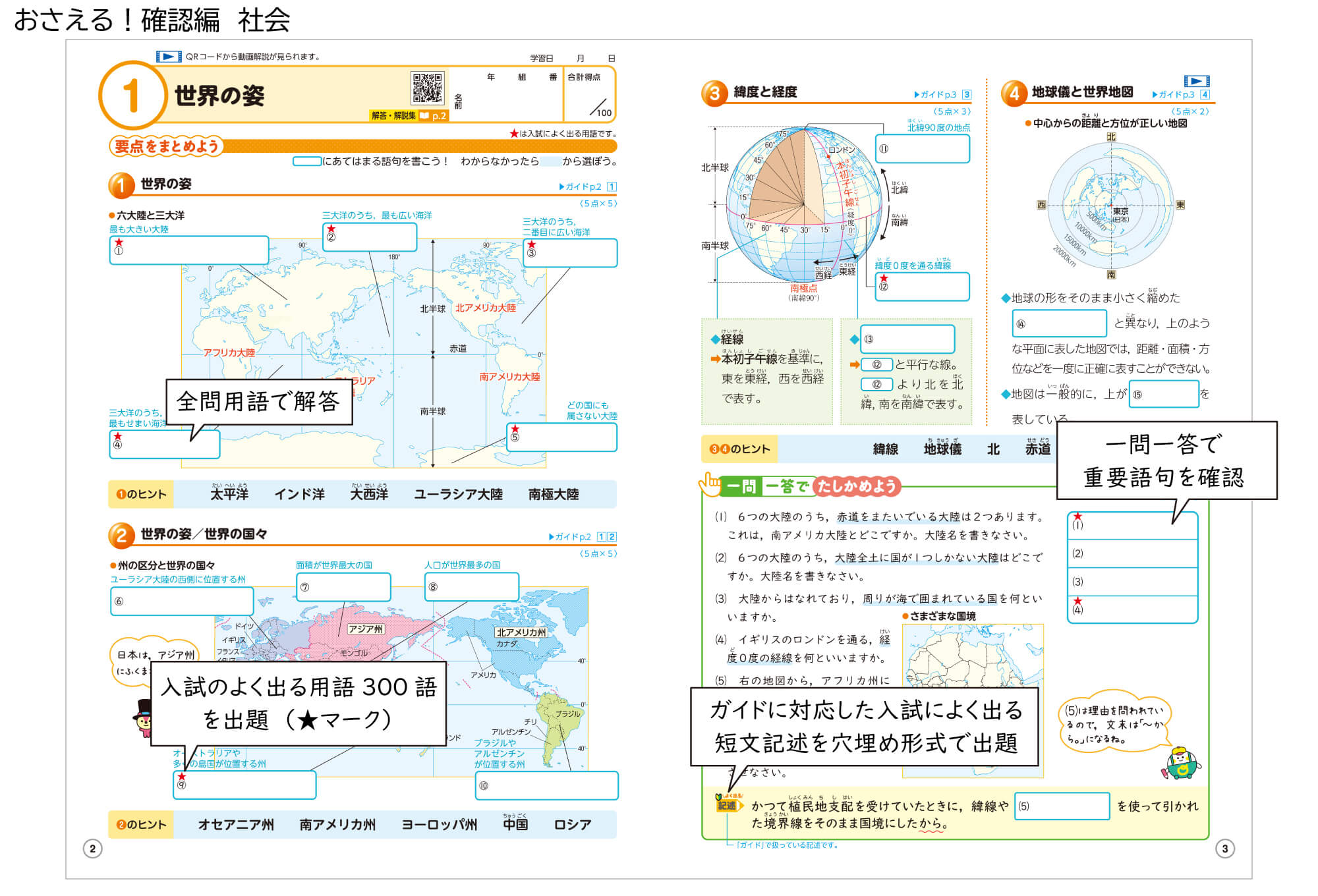Click hint word 中国
Screen dimensions: 1318x896
point(515,824)
